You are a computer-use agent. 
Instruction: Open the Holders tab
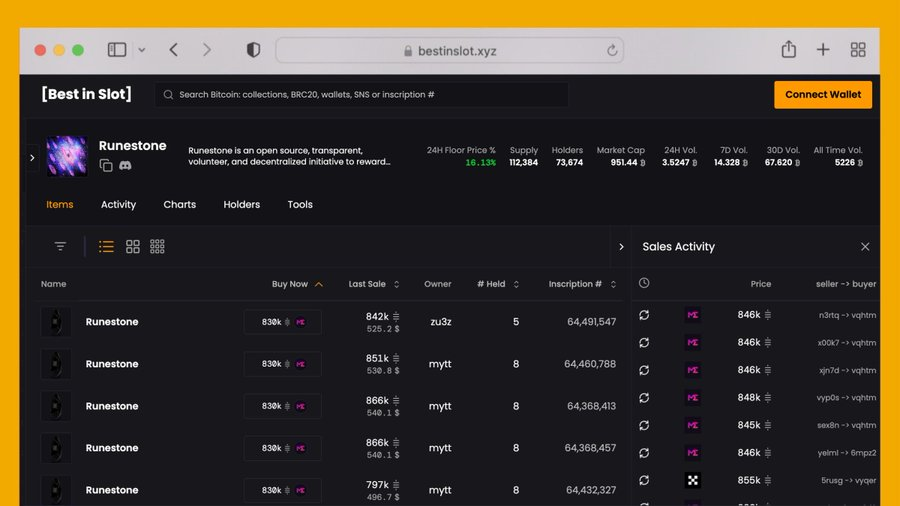pyautogui.click(x=241, y=204)
